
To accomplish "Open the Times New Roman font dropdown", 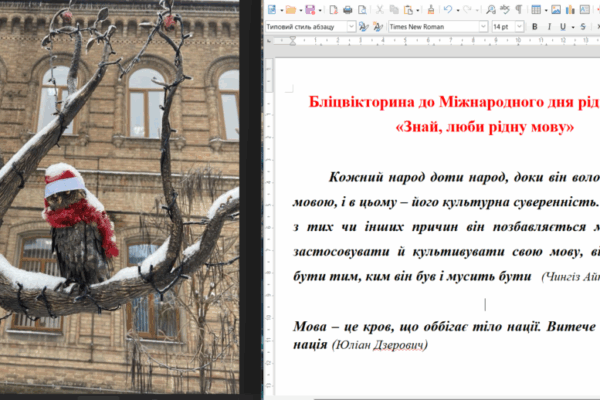I will click(483, 27).
